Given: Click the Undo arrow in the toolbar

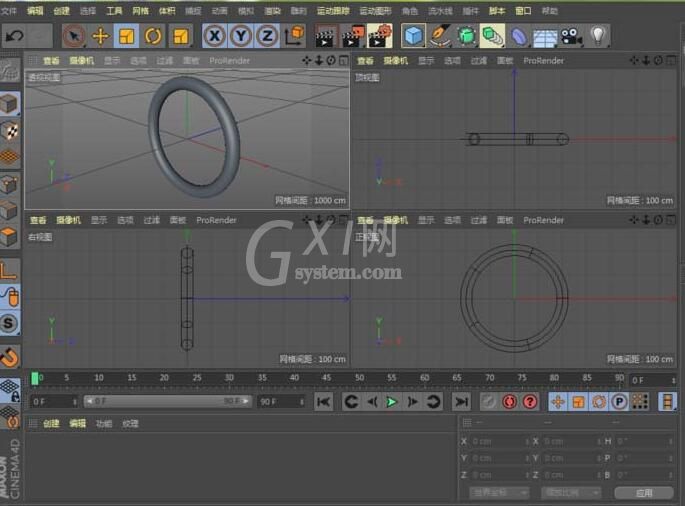Looking at the screenshot, I should tap(15, 35).
